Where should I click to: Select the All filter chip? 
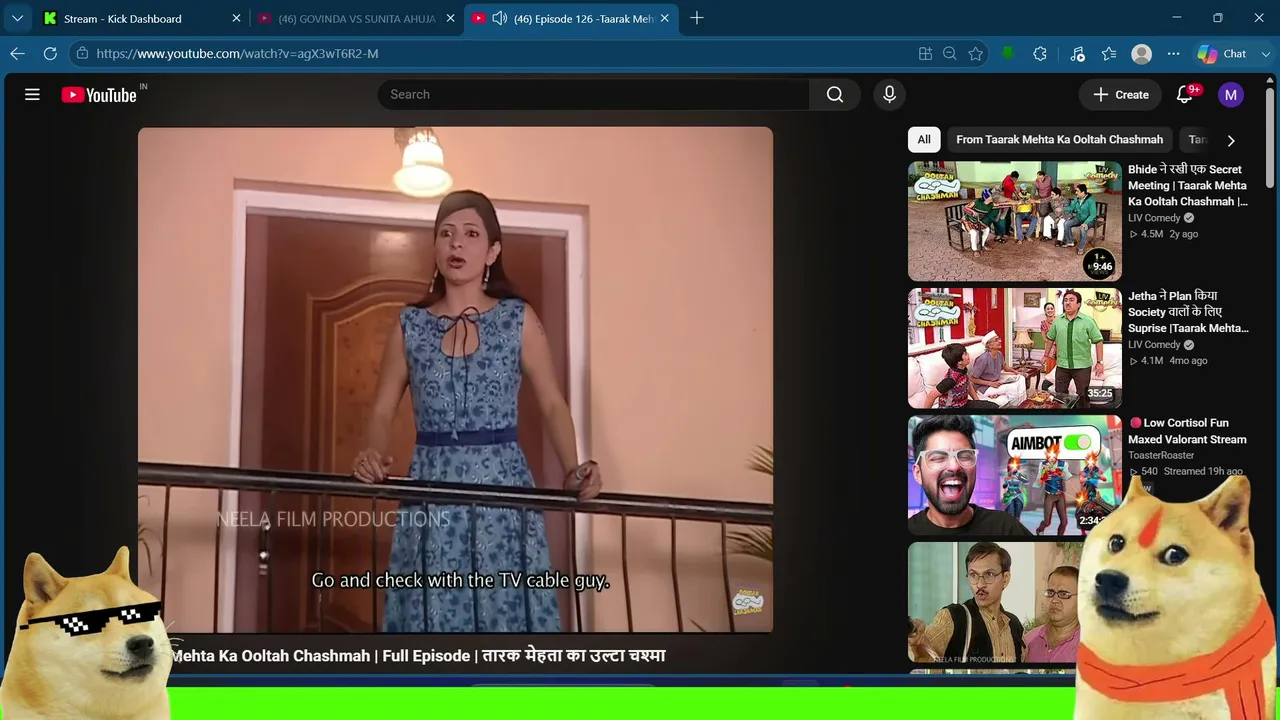point(924,140)
